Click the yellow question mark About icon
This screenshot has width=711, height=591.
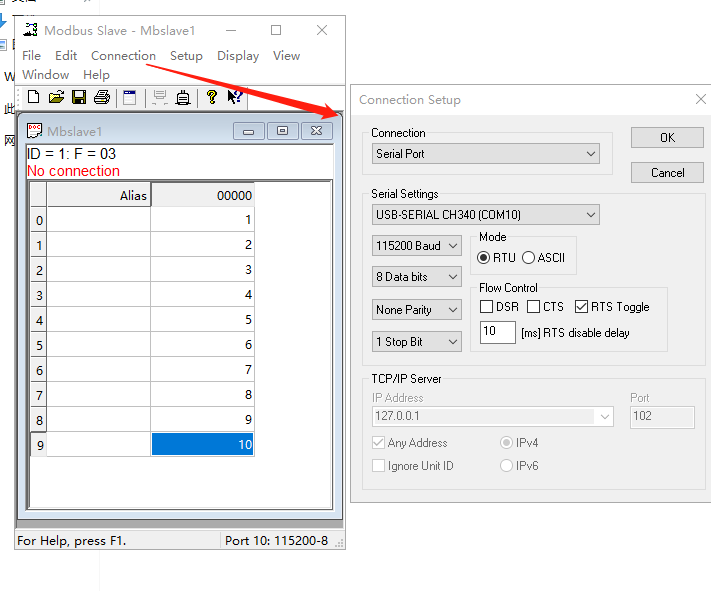click(x=211, y=97)
